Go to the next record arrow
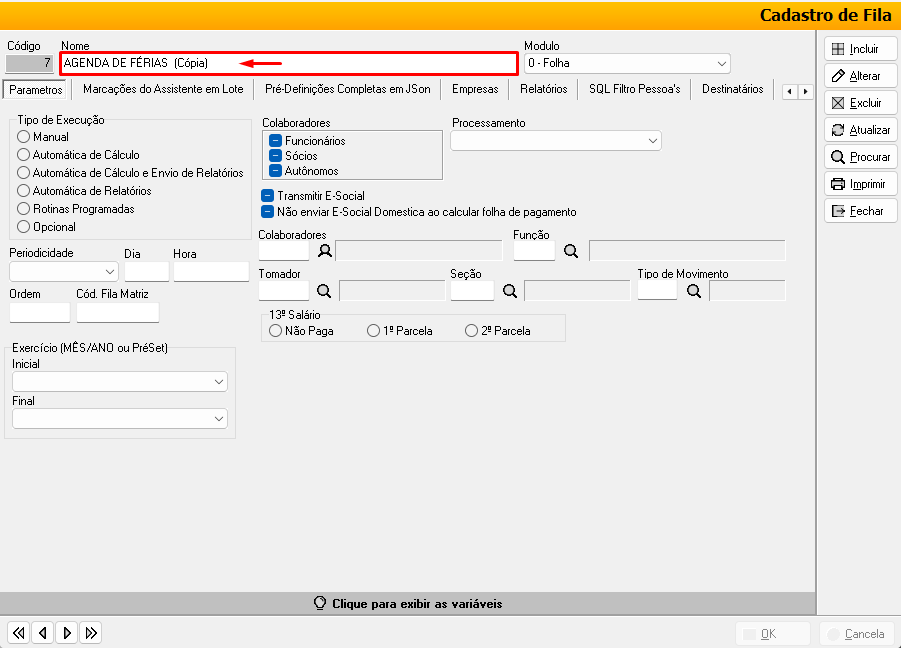Image resolution: width=901 pixels, height=648 pixels. [x=67, y=632]
